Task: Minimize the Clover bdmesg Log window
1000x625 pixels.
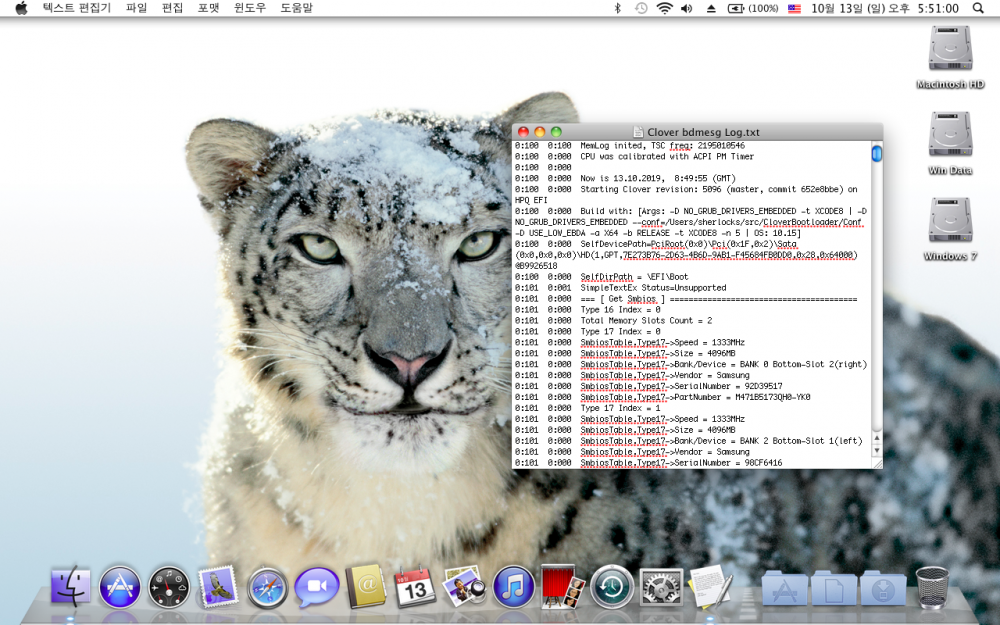Action: click(x=540, y=132)
